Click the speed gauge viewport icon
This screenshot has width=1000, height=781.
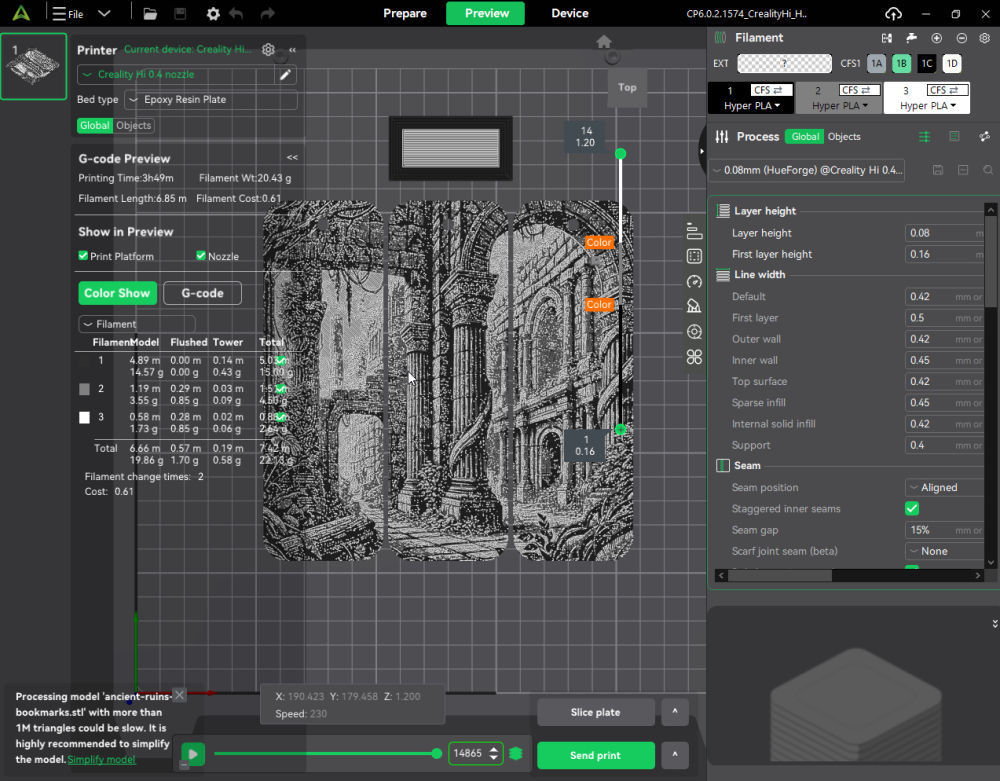pos(694,281)
